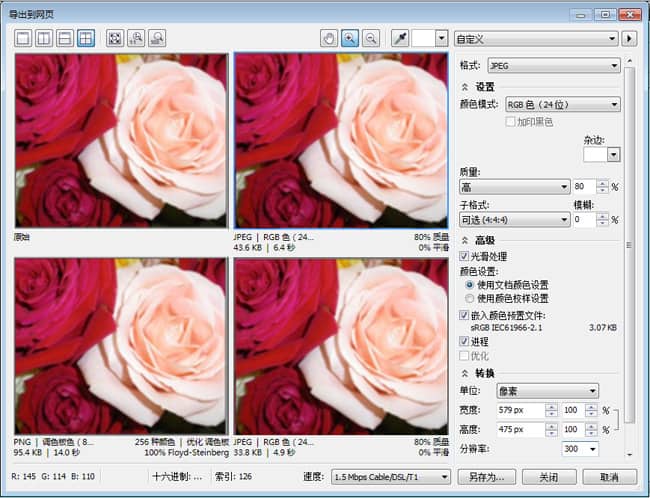Toggle the 进程 checkbox
650x498 pixels.
464,341
